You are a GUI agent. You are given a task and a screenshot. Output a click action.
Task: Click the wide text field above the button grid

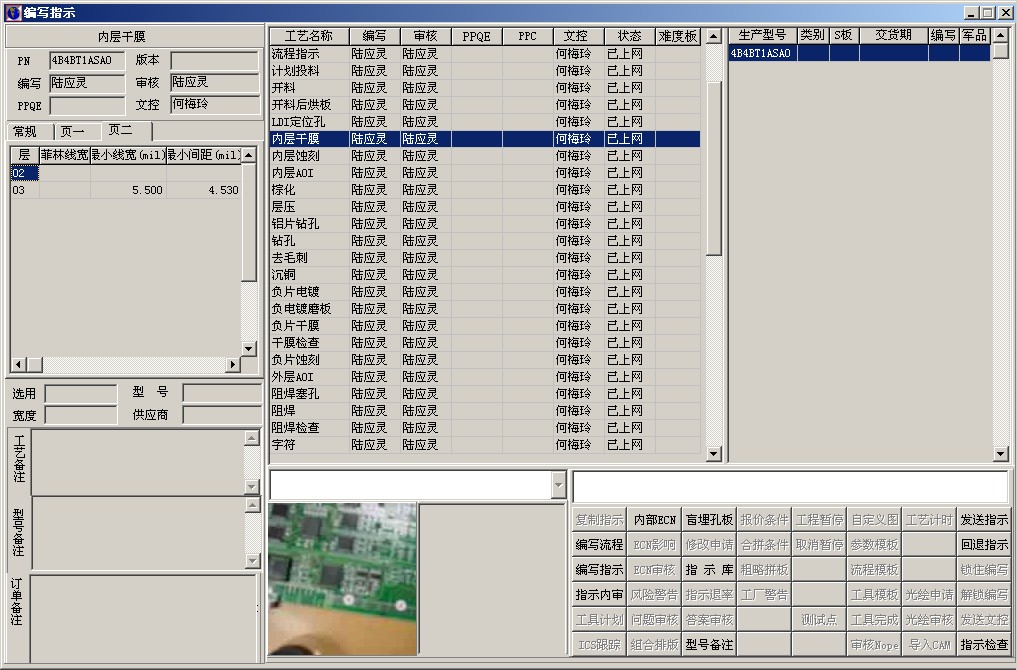tap(790, 486)
